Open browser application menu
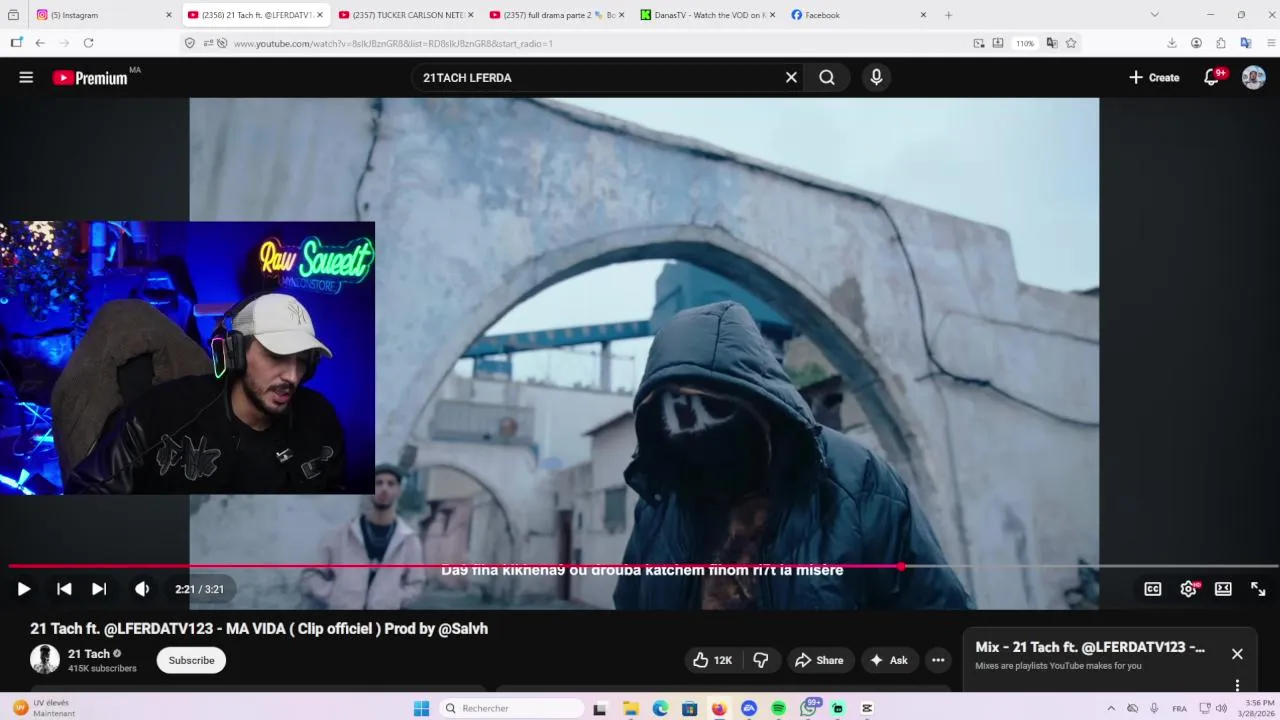 pyautogui.click(x=1271, y=43)
